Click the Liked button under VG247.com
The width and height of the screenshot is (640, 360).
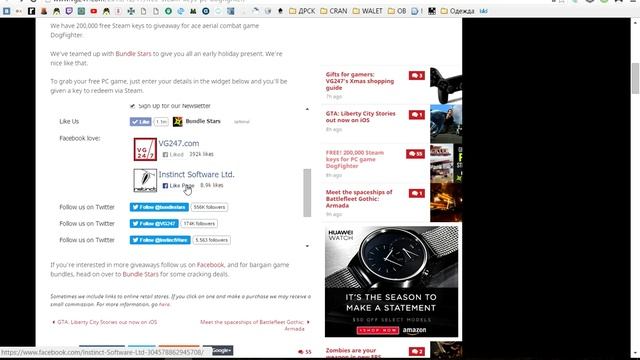click(173, 154)
